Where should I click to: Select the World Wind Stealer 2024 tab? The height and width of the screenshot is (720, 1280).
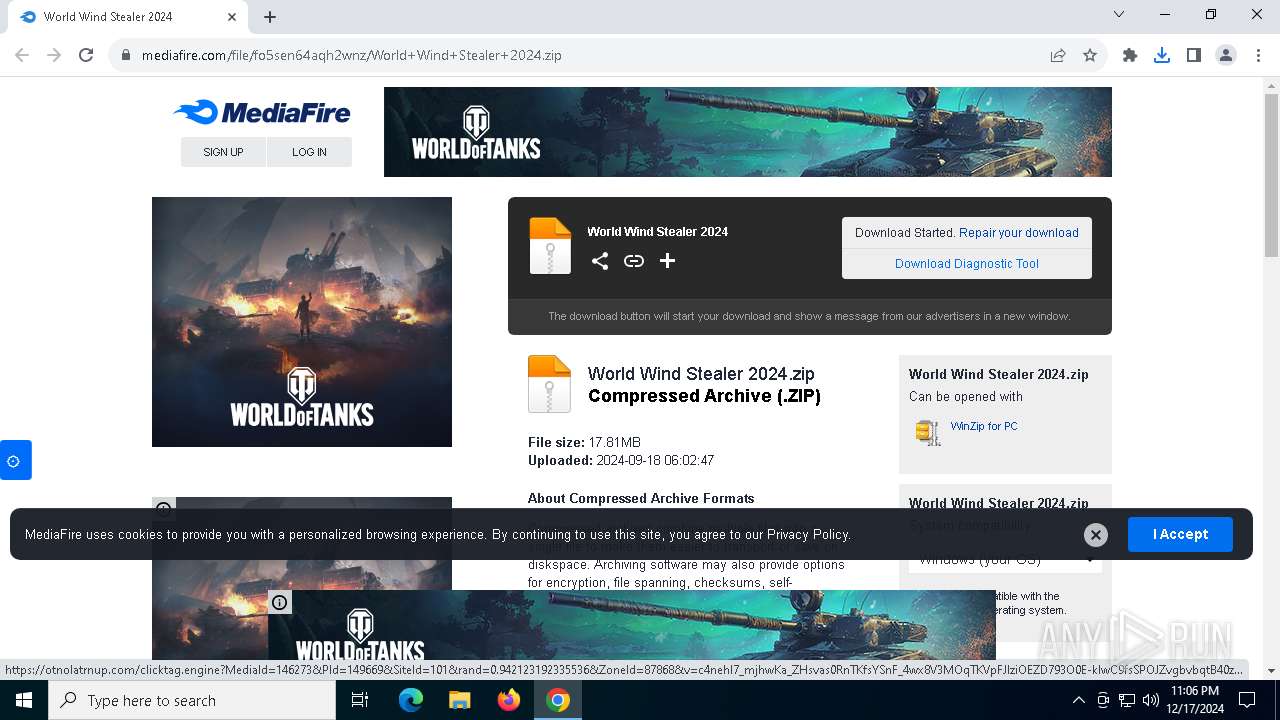[128, 17]
